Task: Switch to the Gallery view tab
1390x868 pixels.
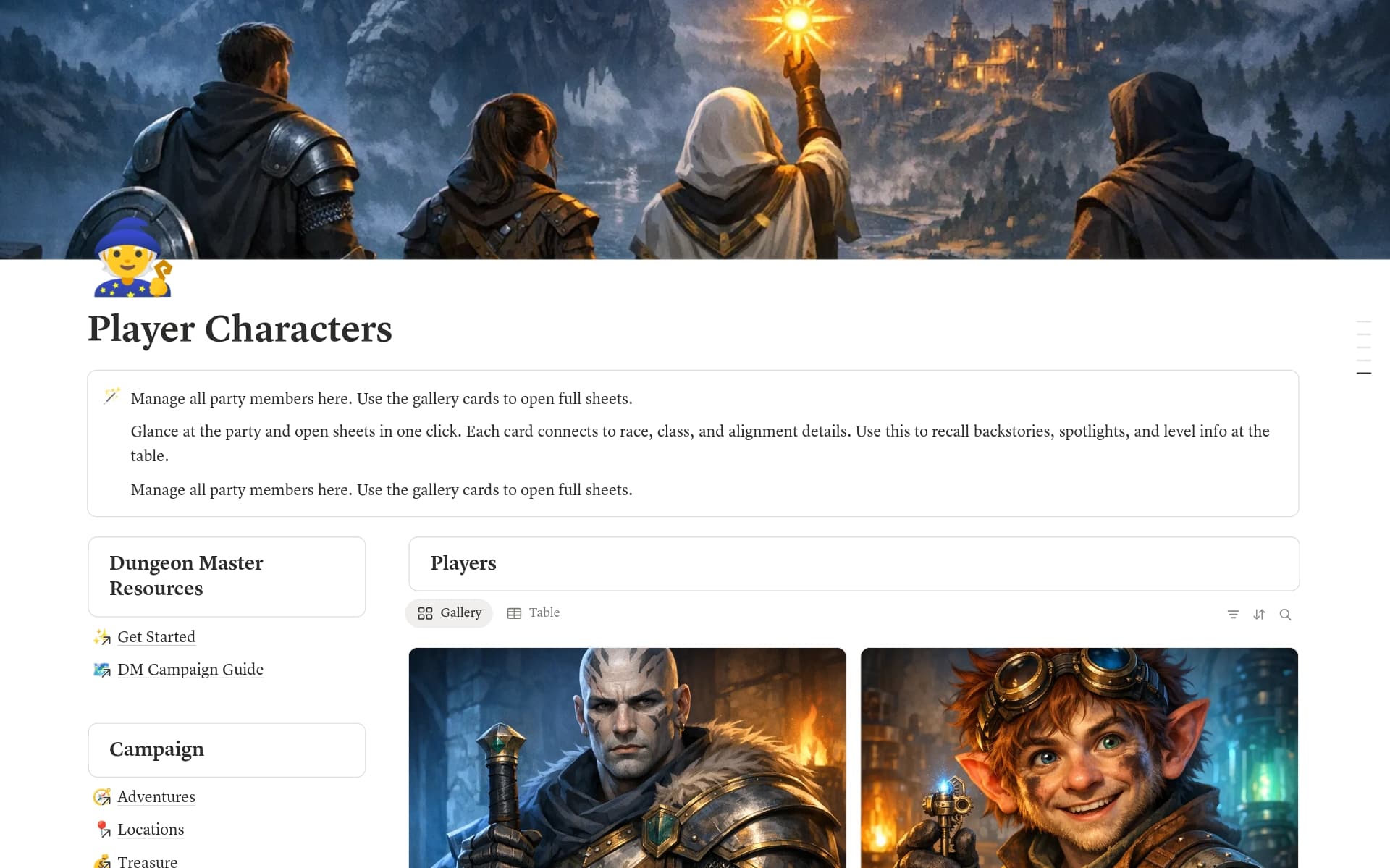Action: (450, 613)
